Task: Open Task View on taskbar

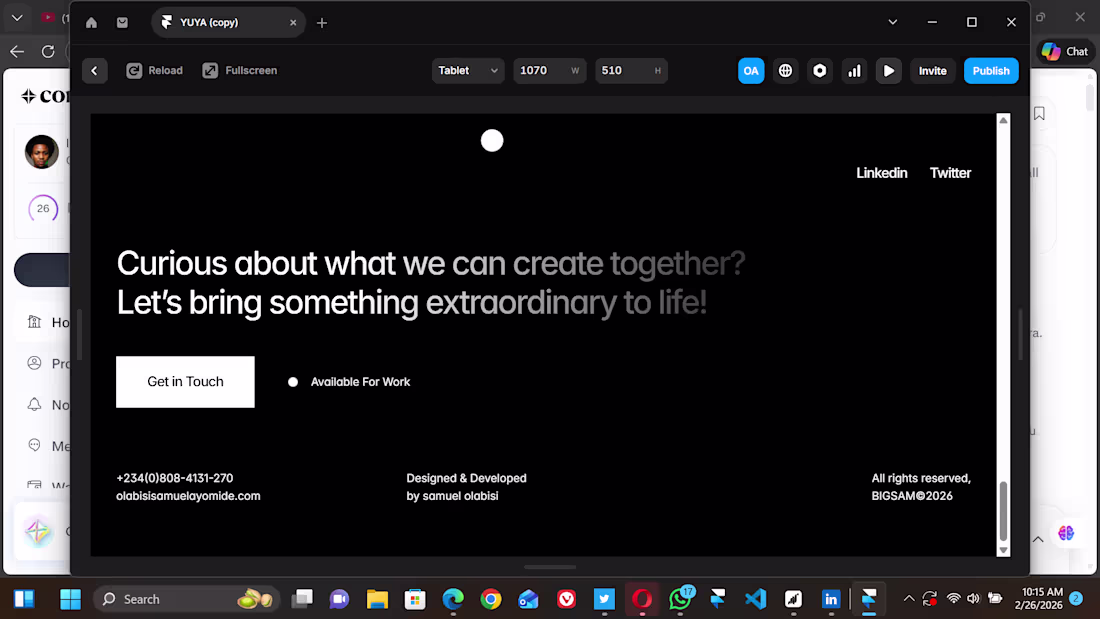Action: tap(302, 599)
